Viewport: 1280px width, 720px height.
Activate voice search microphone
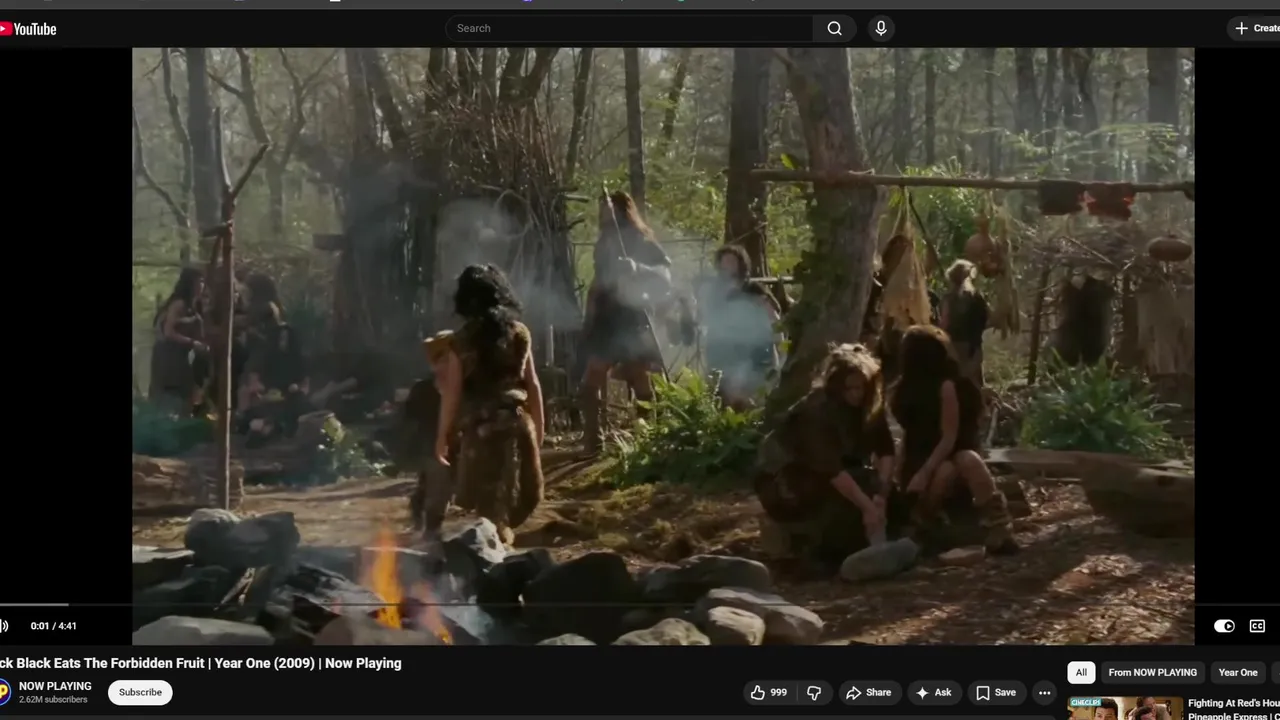881,28
